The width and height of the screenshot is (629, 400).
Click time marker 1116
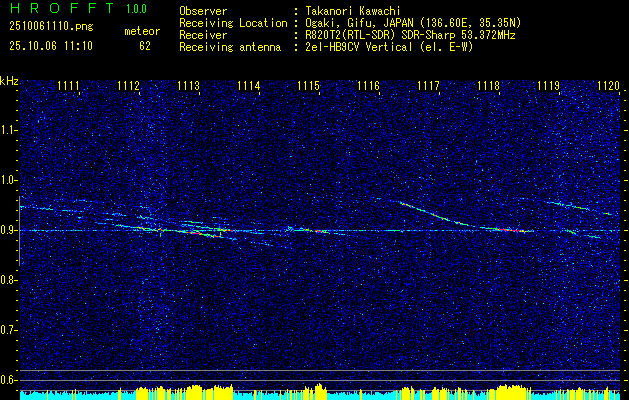[x=368, y=86]
